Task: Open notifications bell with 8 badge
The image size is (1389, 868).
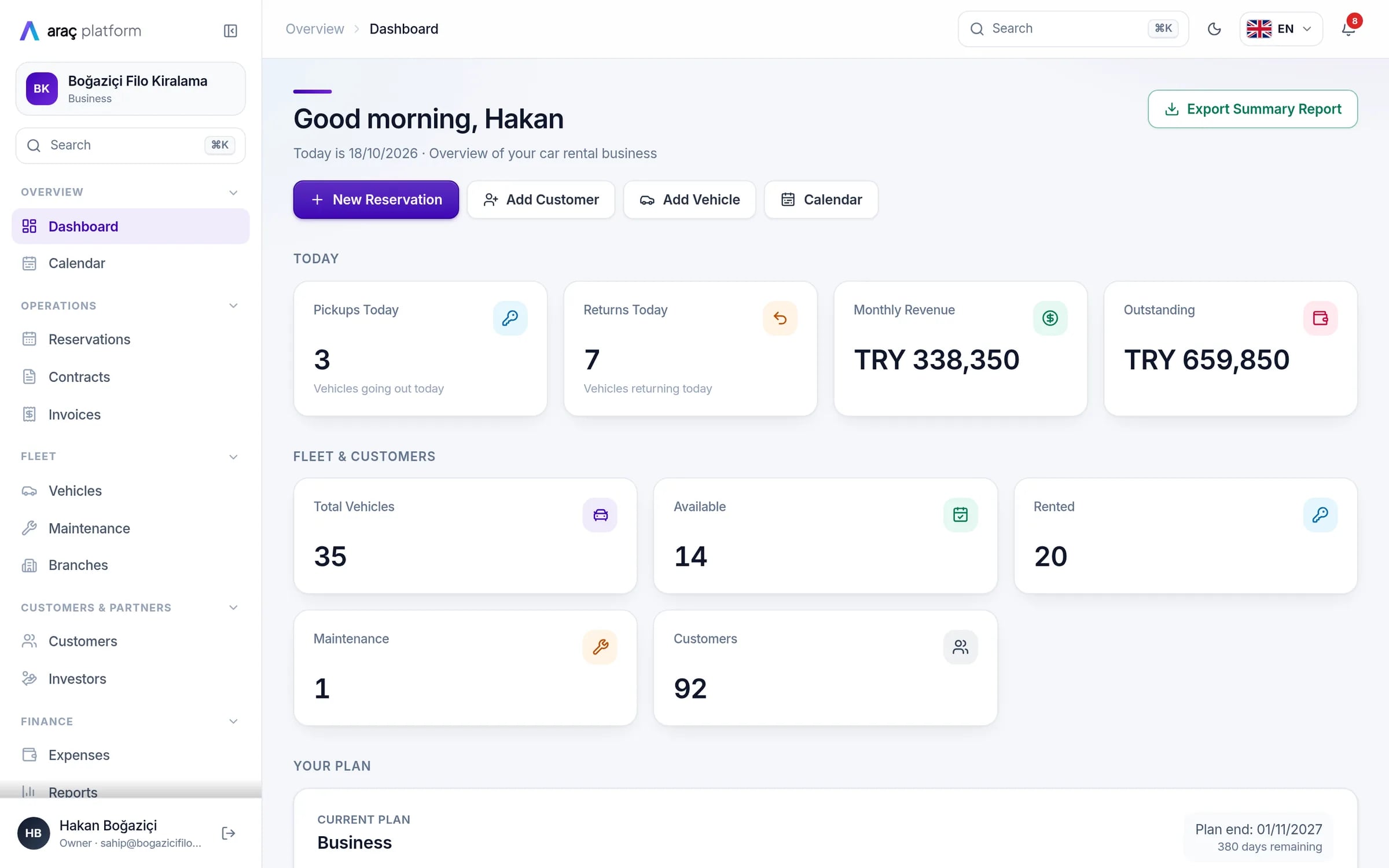Action: [1348, 29]
